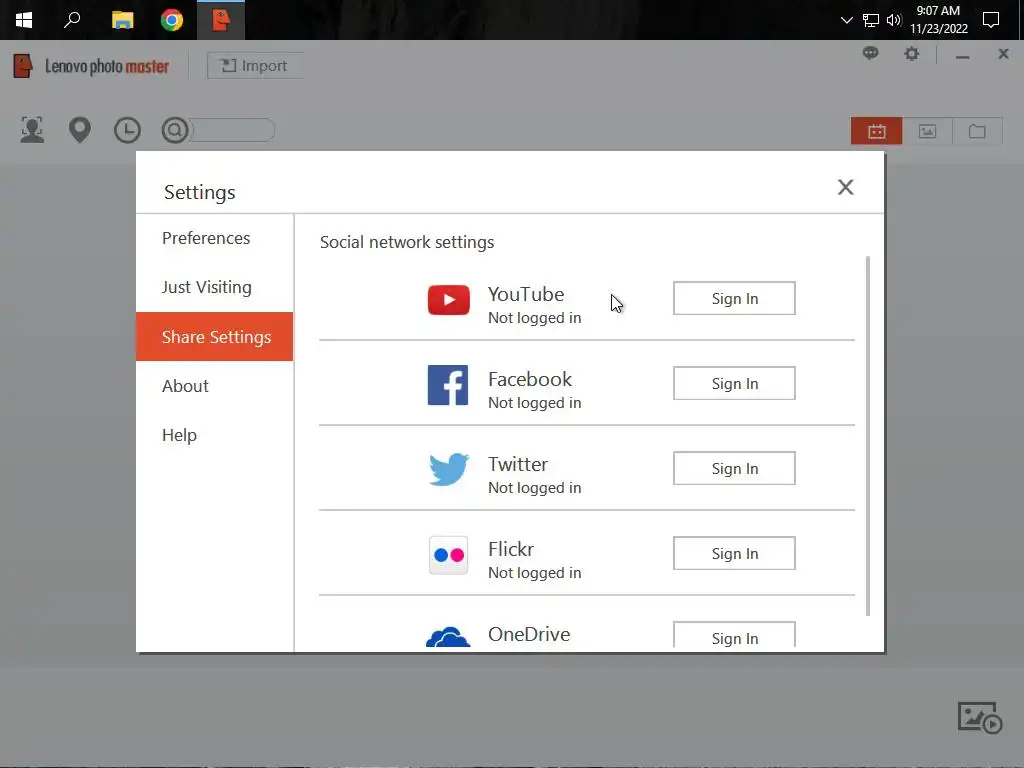Click the OneDrive cloud icon

coord(448,637)
